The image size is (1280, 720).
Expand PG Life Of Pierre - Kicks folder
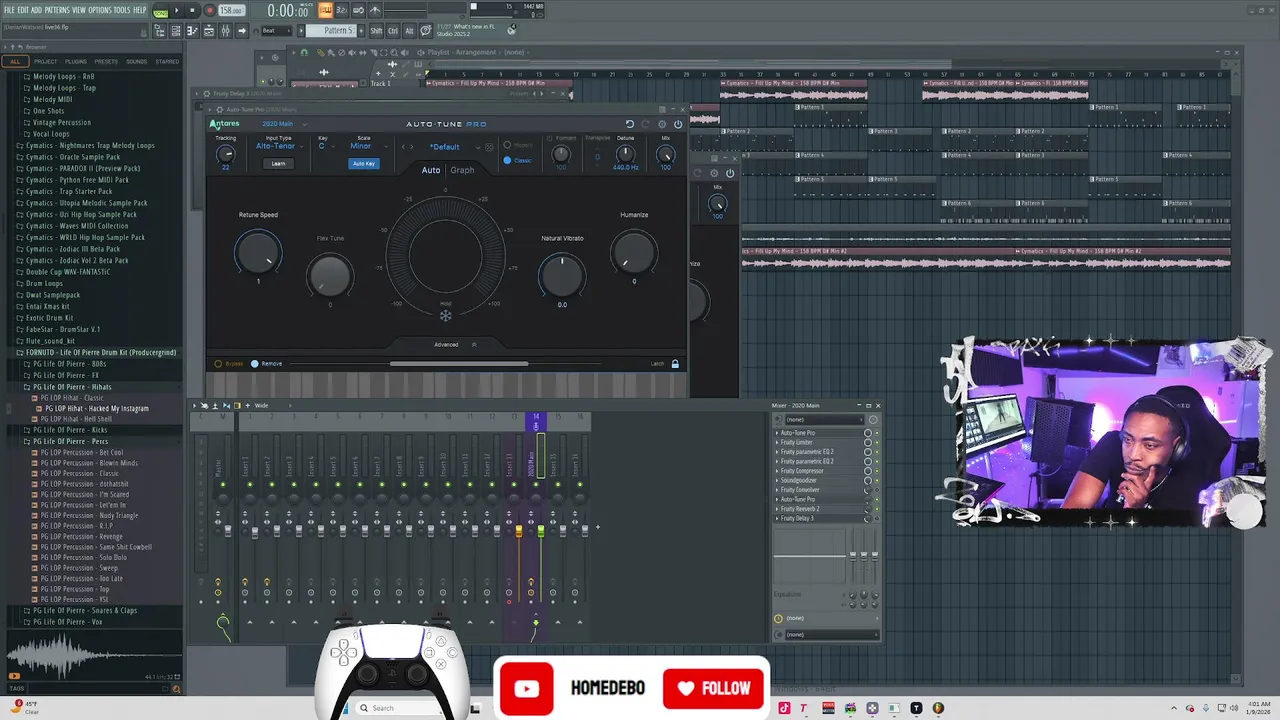[70, 430]
